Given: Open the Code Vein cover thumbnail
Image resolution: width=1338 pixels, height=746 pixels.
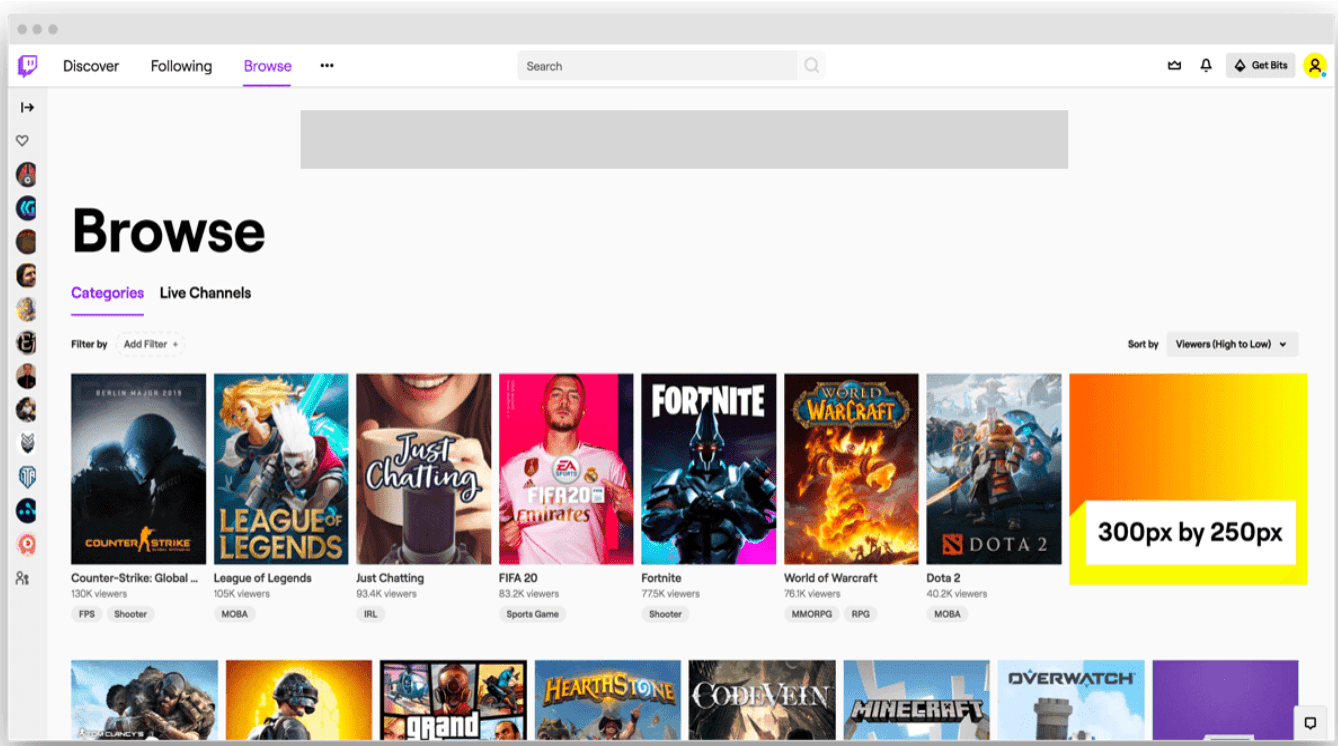Looking at the screenshot, I should [762, 700].
